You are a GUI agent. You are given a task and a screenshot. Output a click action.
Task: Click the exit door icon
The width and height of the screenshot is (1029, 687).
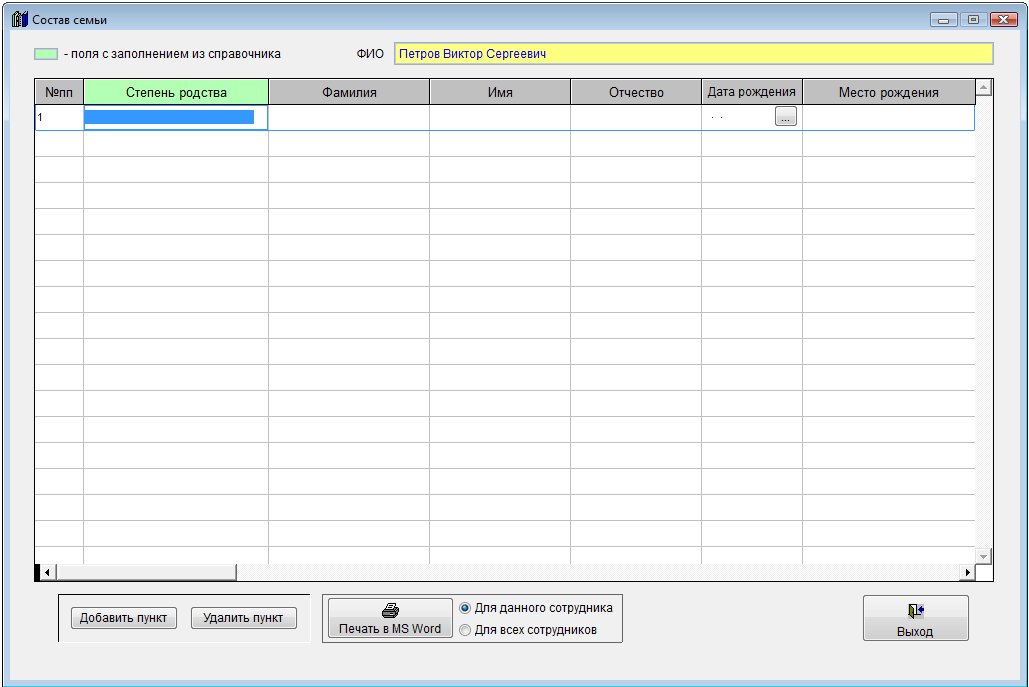pos(915,611)
